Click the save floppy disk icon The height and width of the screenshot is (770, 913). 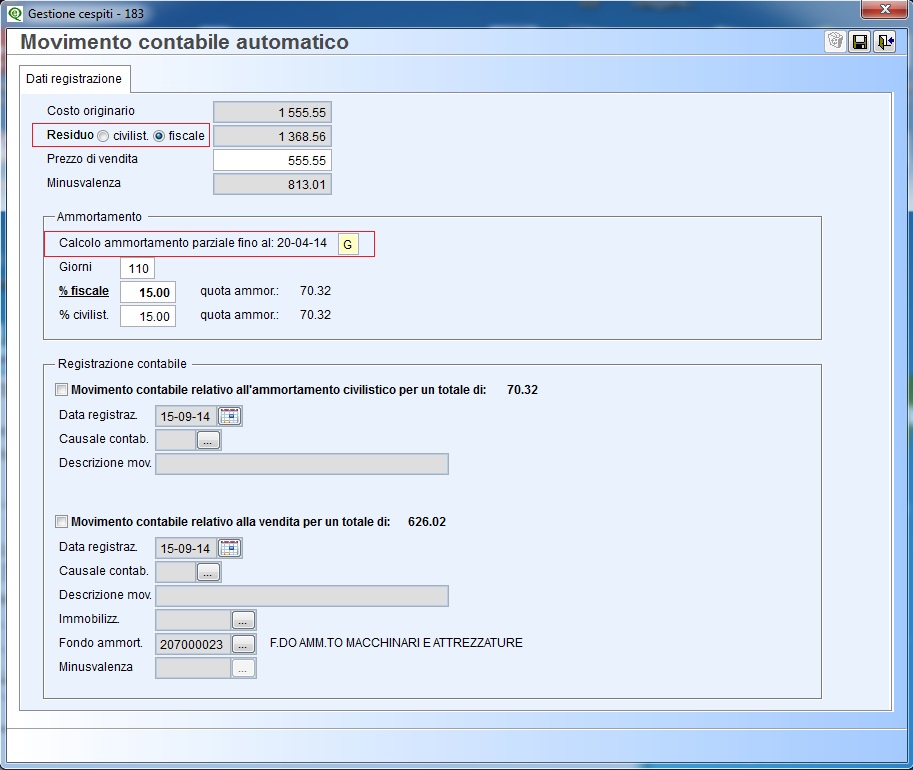(860, 41)
